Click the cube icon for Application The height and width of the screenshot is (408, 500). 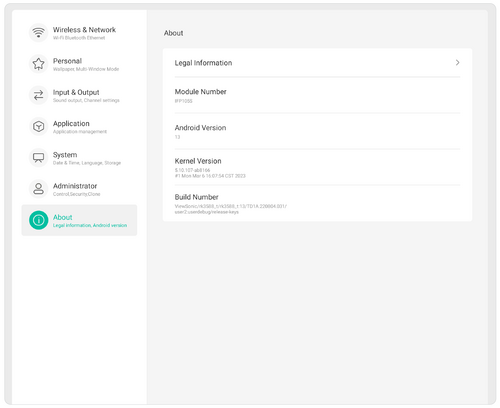coord(38,126)
